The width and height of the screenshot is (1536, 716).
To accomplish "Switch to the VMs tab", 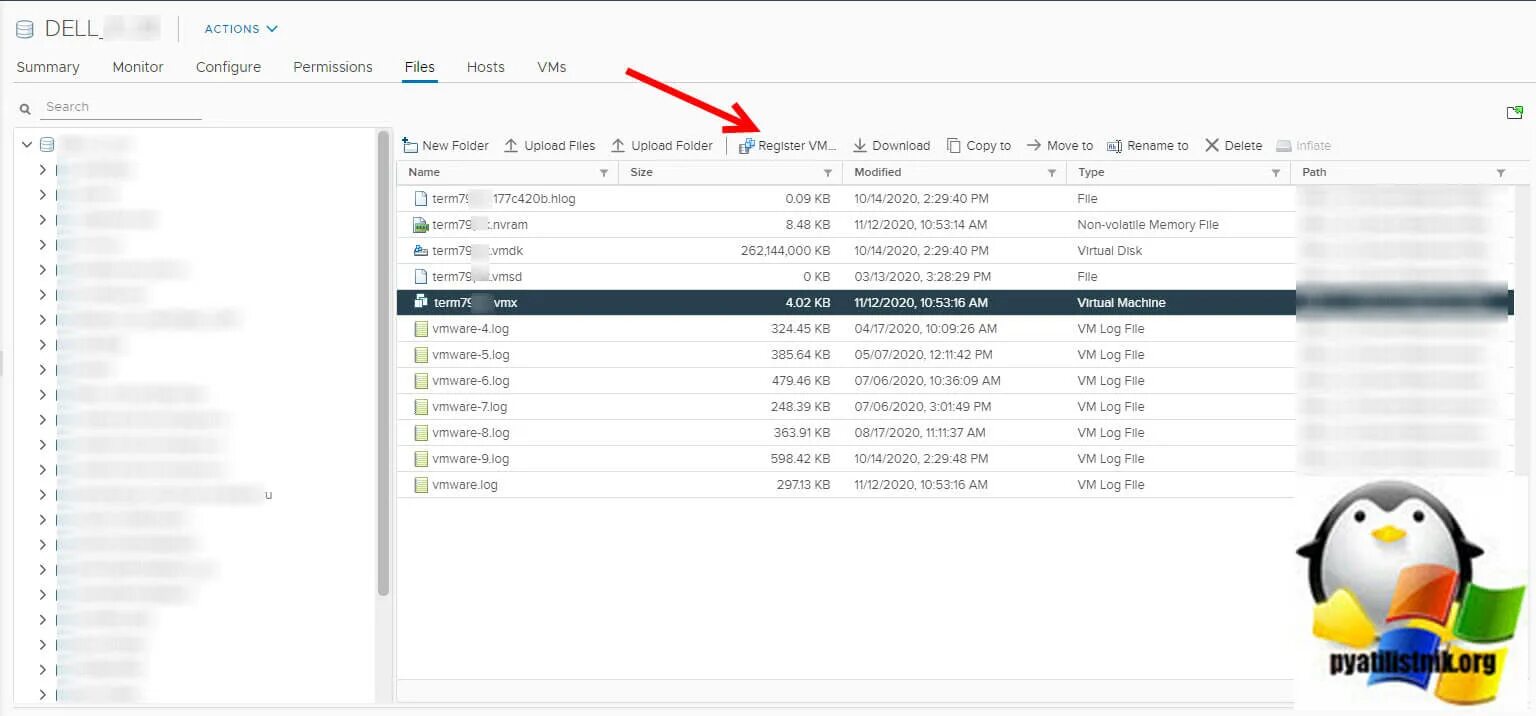I will tap(552, 67).
